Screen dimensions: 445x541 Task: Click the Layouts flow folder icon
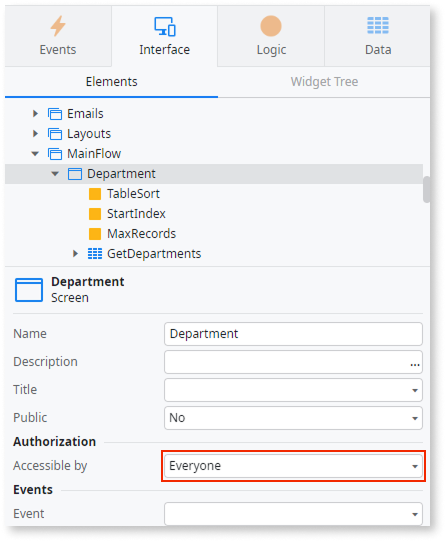55,134
